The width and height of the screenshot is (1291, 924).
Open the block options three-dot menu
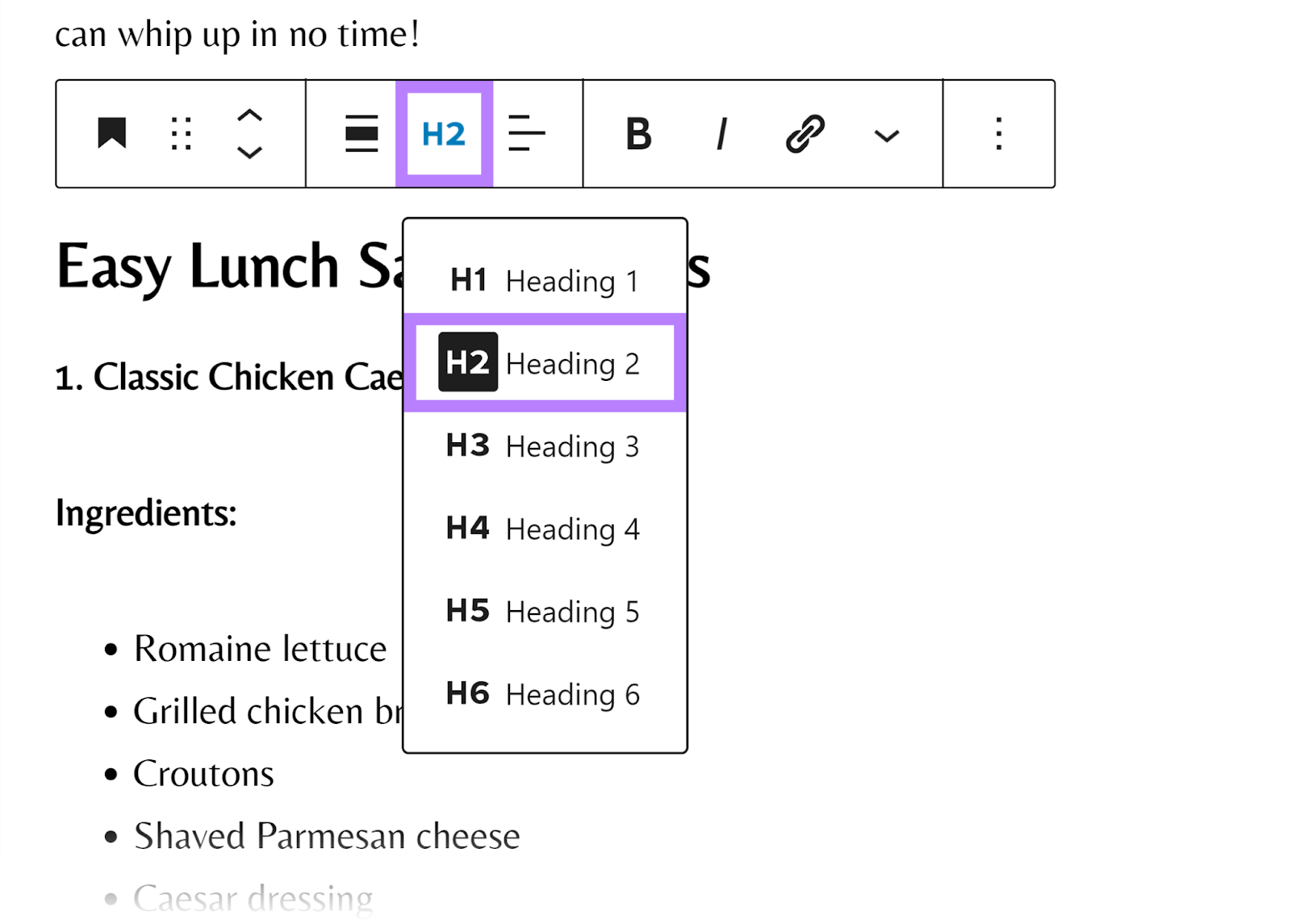point(998,133)
